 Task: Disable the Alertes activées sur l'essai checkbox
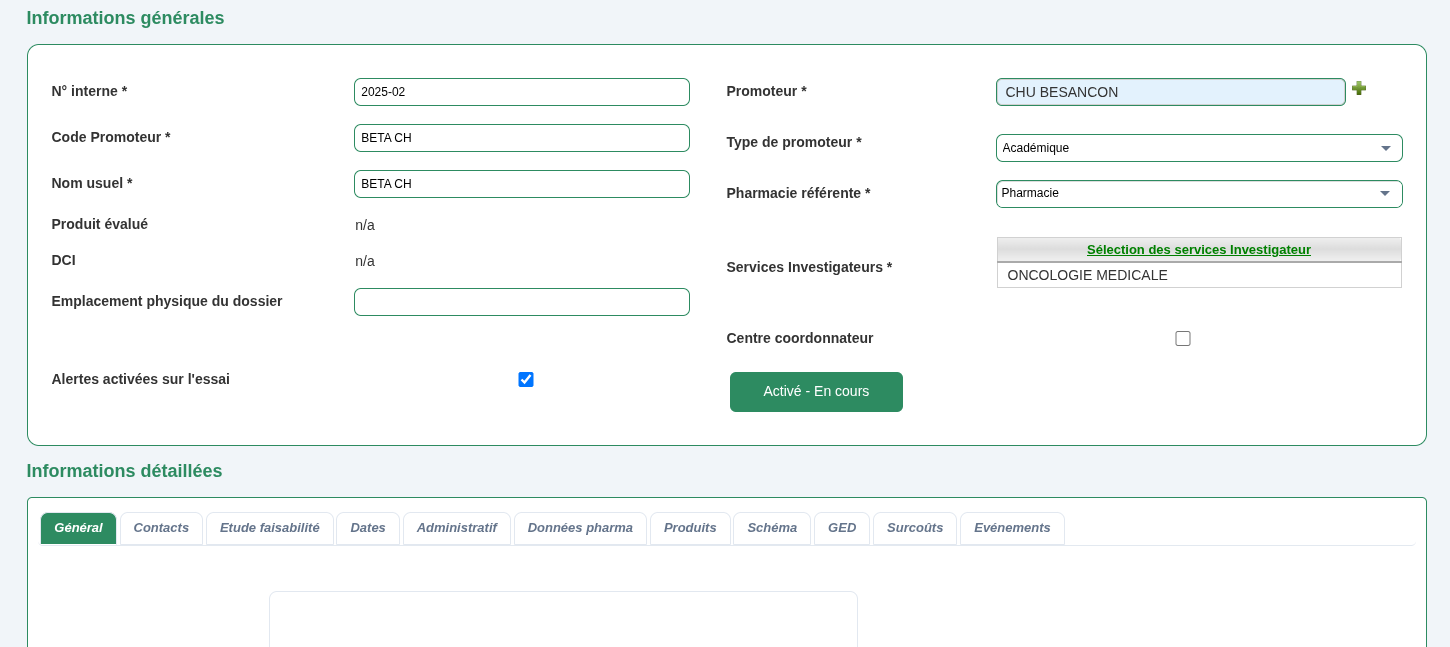525,379
